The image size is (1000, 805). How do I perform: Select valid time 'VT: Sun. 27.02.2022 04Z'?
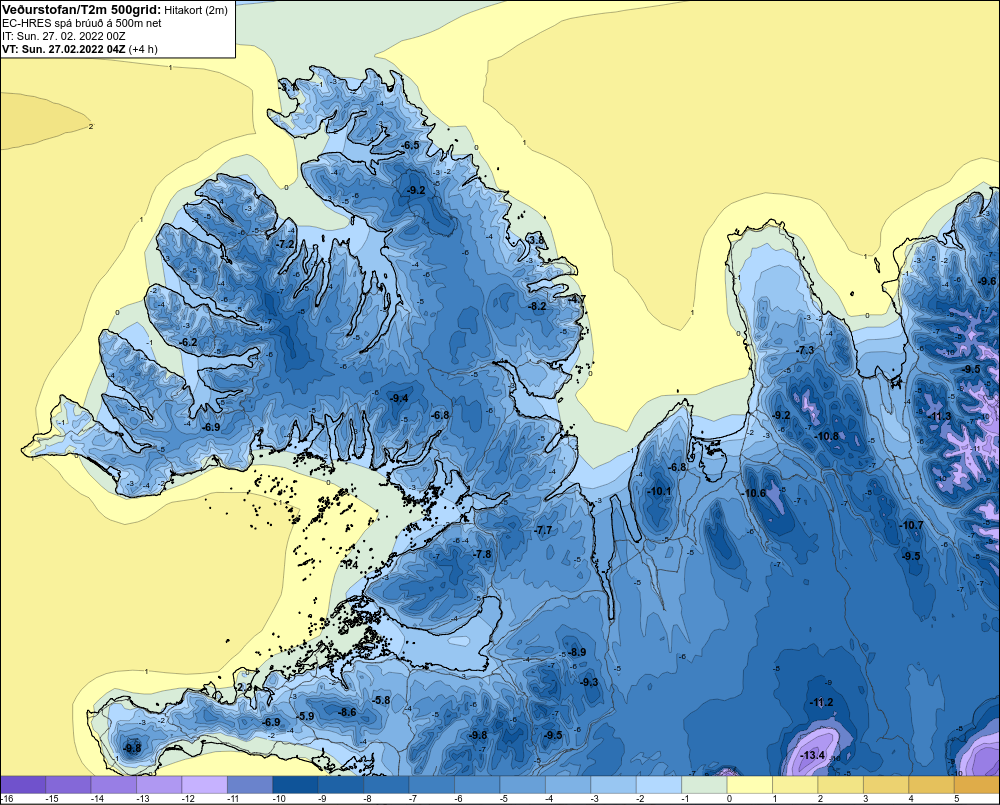tap(64, 49)
